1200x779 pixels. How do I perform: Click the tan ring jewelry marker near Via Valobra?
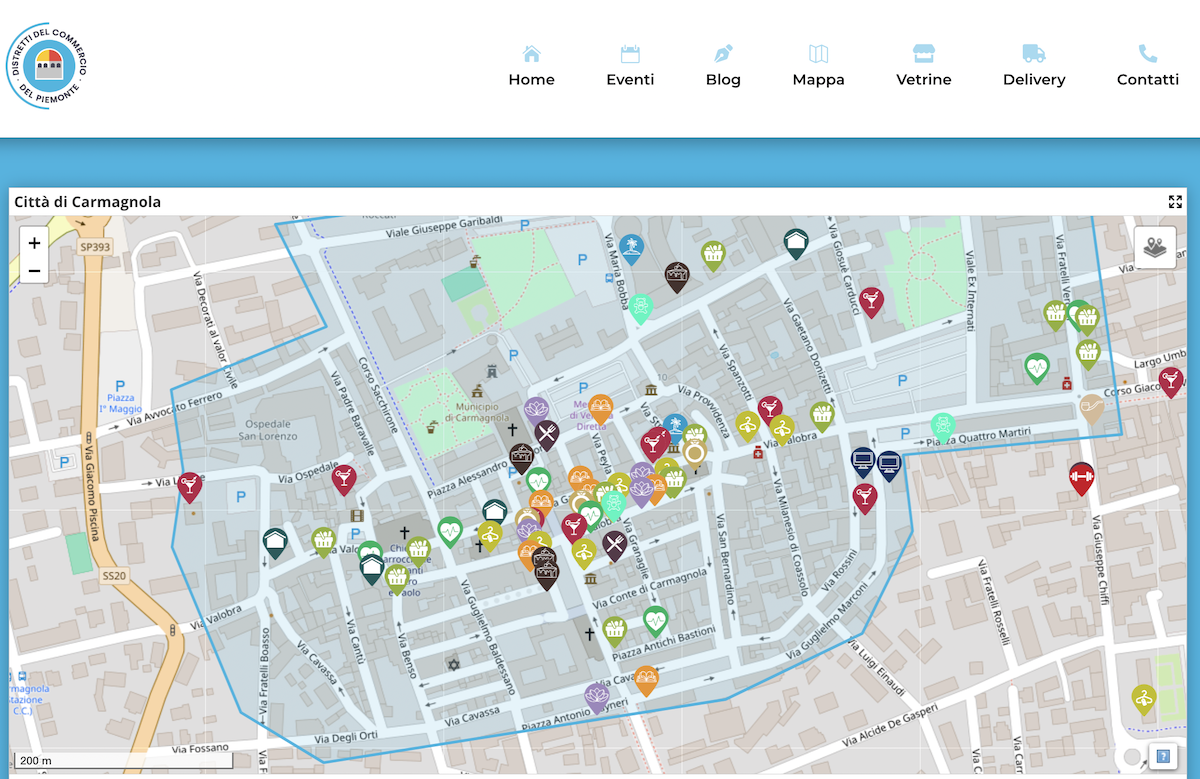point(695,454)
